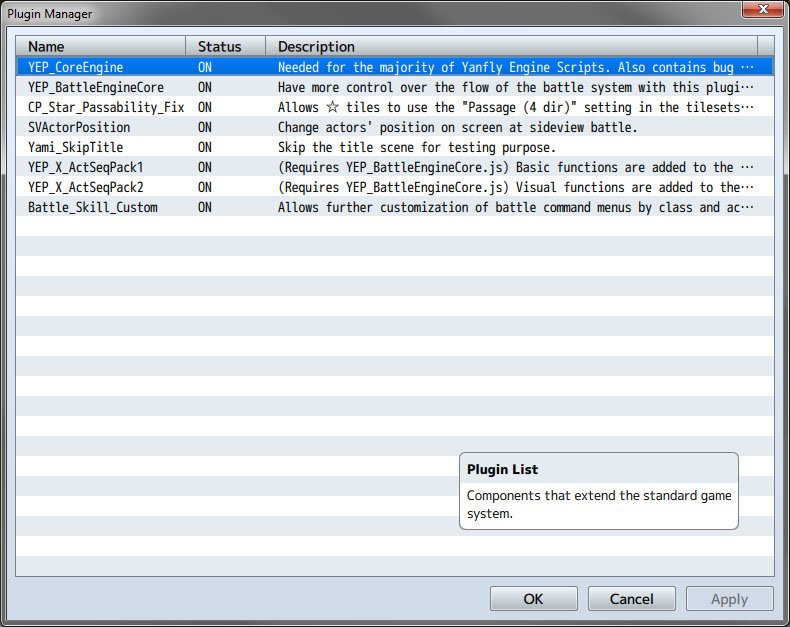Image resolution: width=790 pixels, height=627 pixels.
Task: Click the Apply button
Action: 729,599
